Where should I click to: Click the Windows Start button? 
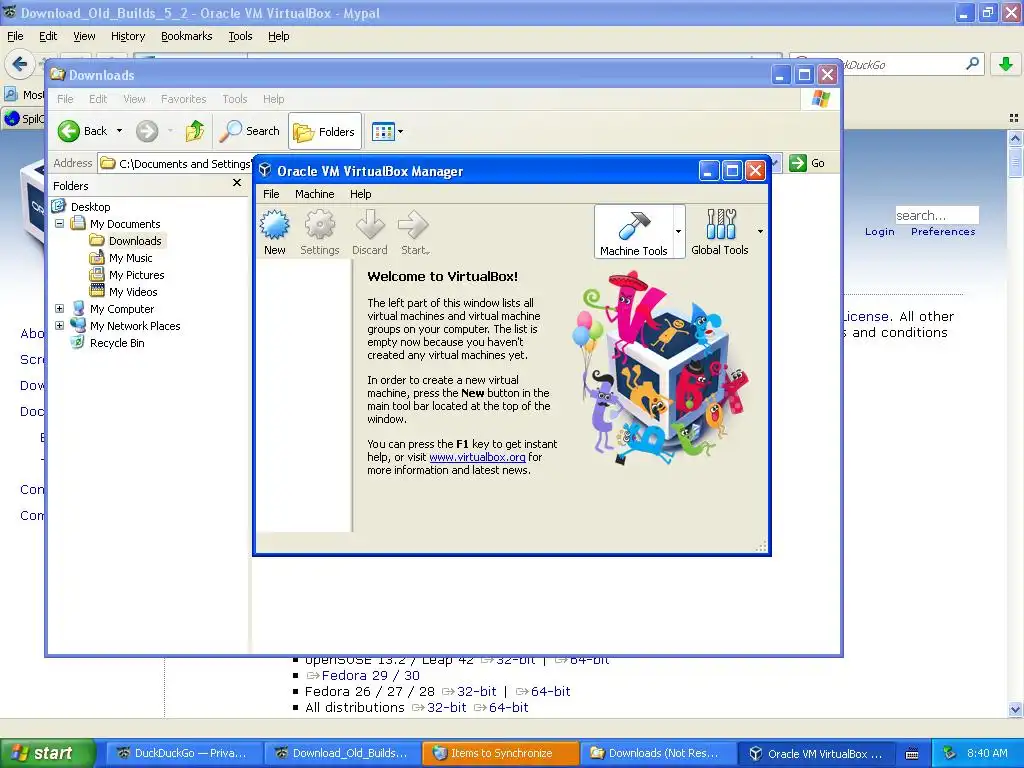[47, 753]
